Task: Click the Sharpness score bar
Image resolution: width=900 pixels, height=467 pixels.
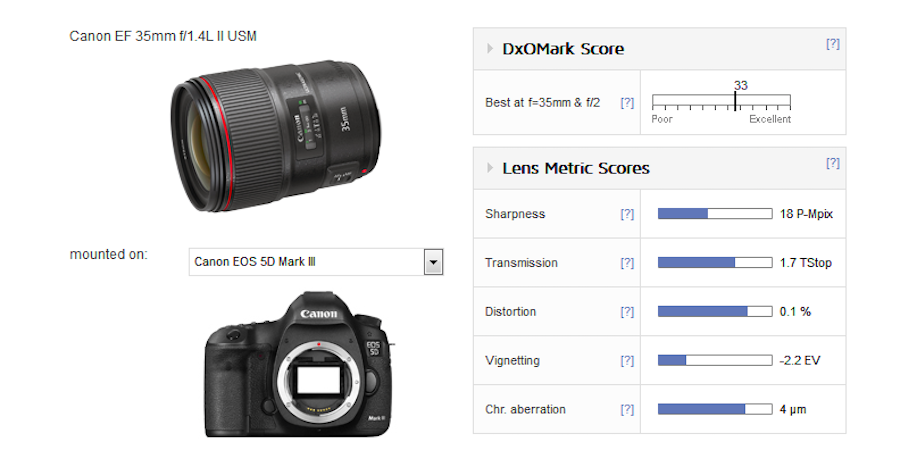Action: point(714,214)
